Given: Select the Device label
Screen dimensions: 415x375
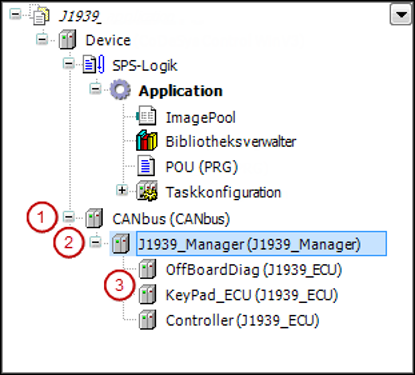Looking at the screenshot, I should click(108, 40).
